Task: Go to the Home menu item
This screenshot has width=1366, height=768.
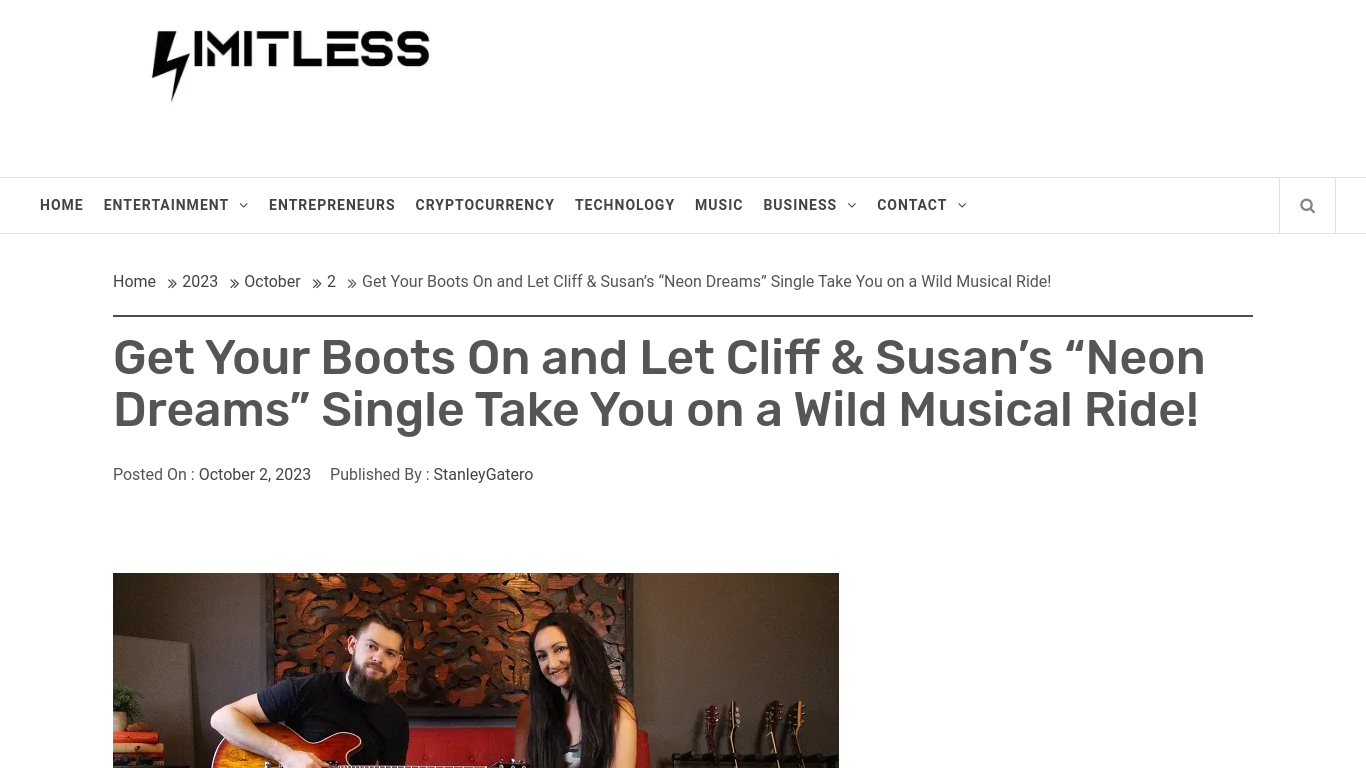Action: 62,205
